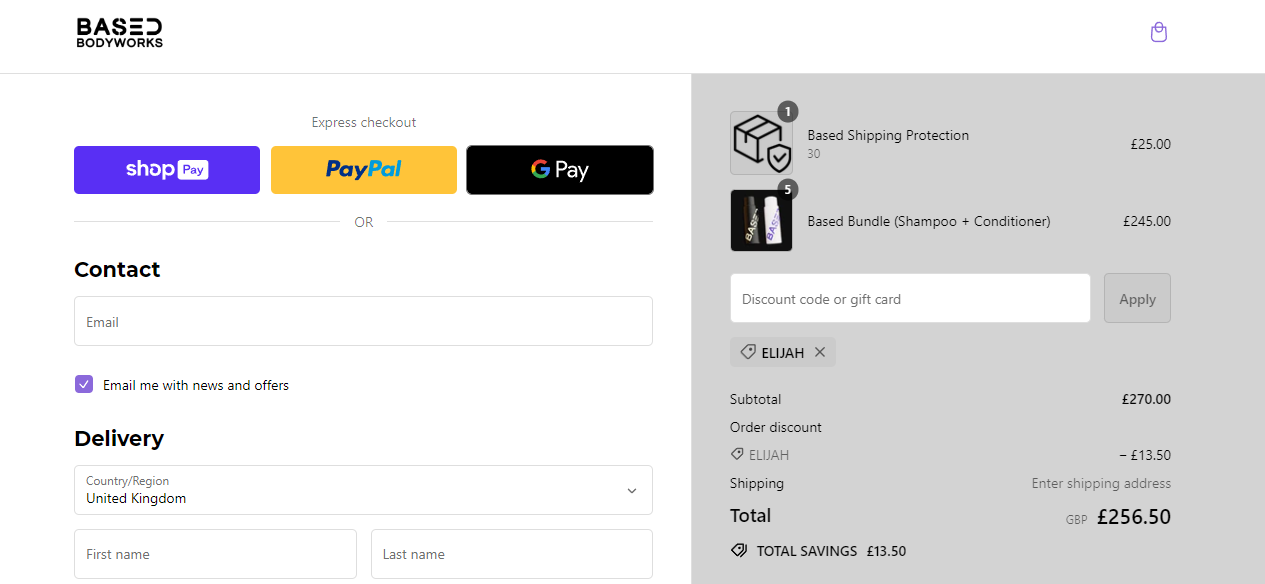The width and height of the screenshot is (1265, 584).
Task: Check out with Google Pay
Action: point(559,170)
